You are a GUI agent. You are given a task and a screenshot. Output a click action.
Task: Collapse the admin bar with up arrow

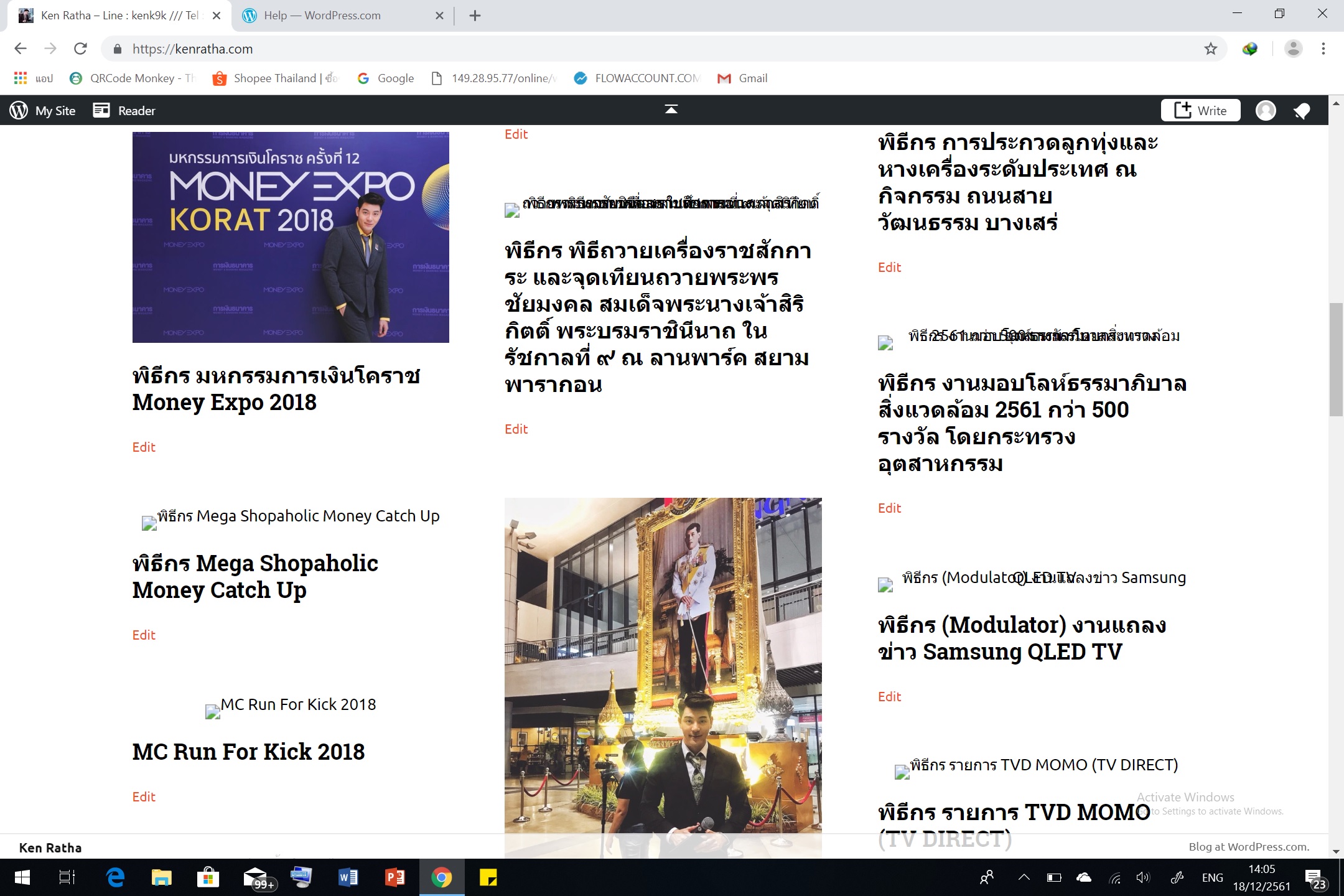pos(671,110)
